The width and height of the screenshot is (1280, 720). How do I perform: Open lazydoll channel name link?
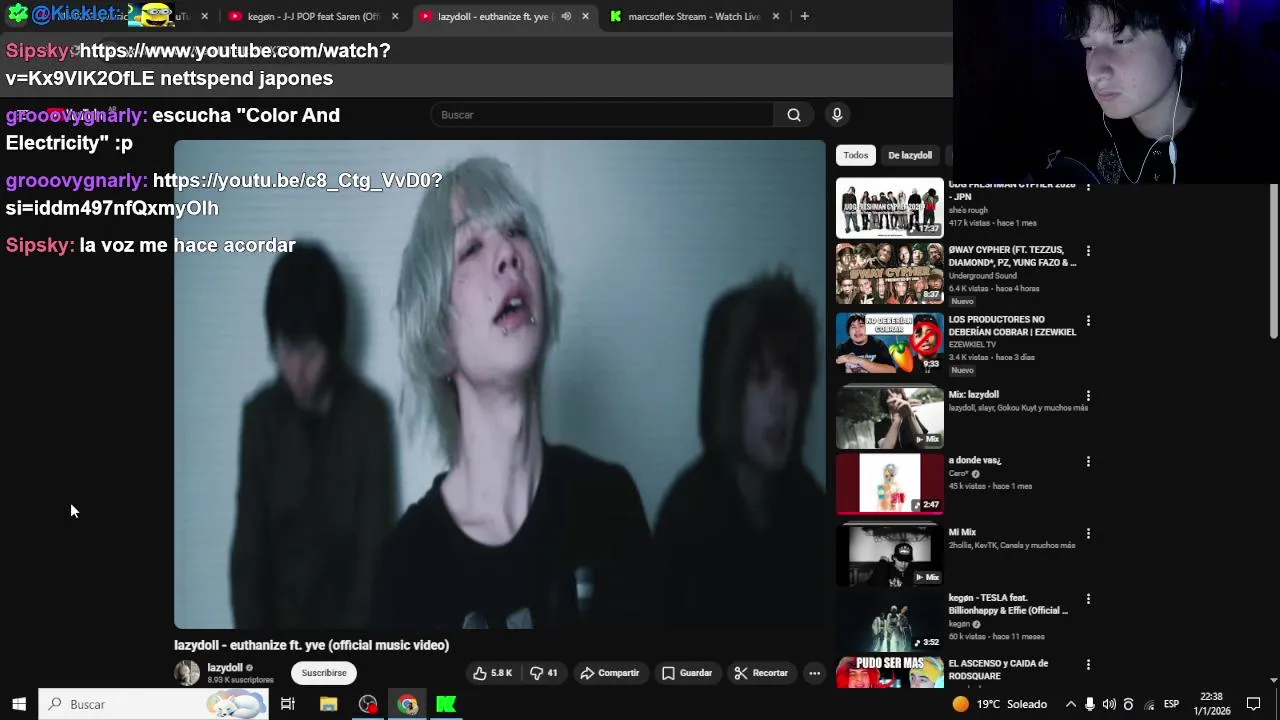(225, 668)
